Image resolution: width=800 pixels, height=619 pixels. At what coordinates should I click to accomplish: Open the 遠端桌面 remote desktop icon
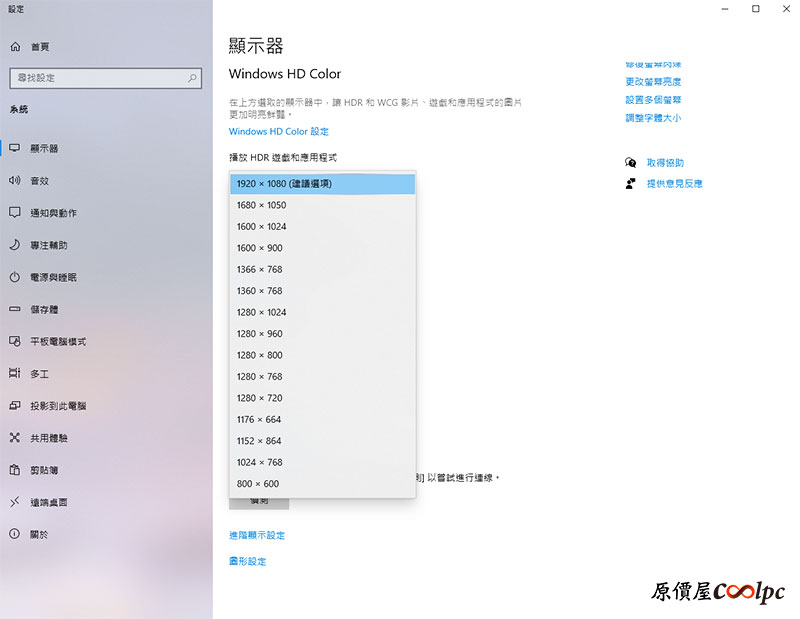tap(15, 502)
